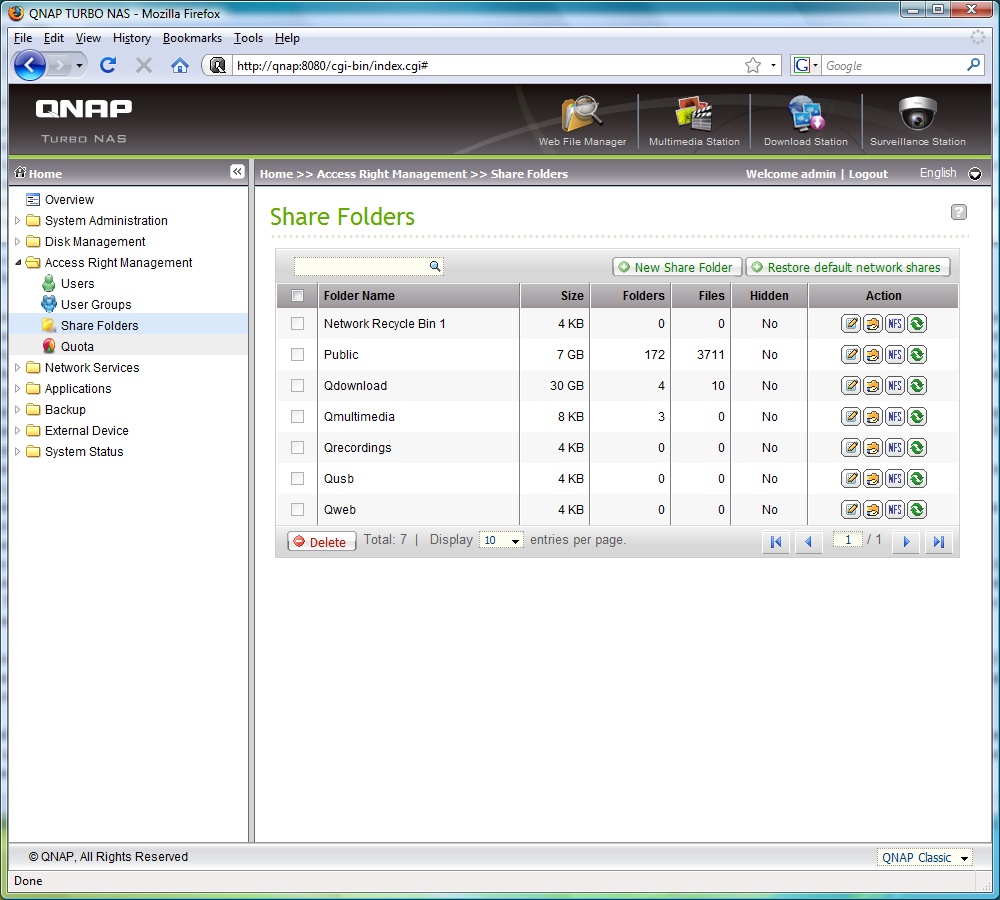Check the Qdownload folder checkbox
Image resolution: width=1000 pixels, height=900 pixels.
(297, 386)
